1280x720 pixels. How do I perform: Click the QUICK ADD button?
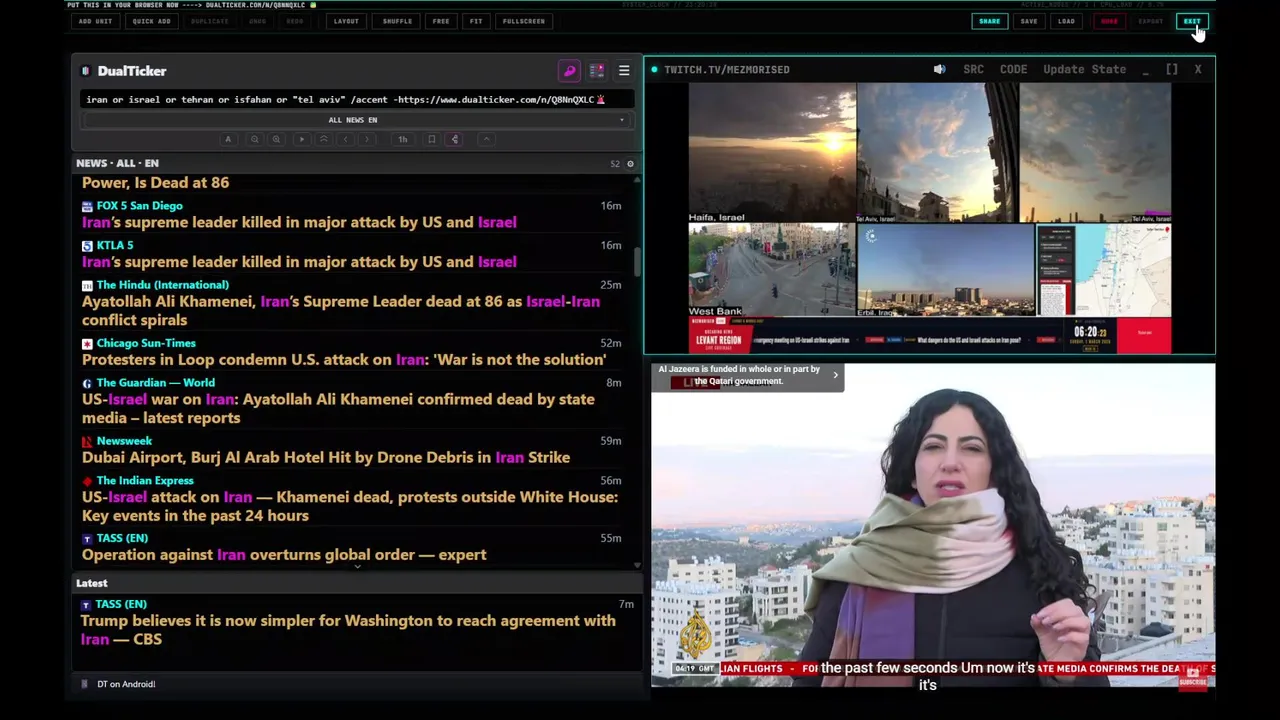[x=151, y=21]
